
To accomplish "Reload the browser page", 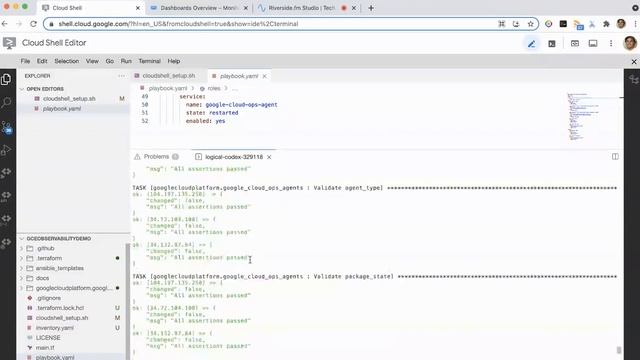I will coord(33,24).
